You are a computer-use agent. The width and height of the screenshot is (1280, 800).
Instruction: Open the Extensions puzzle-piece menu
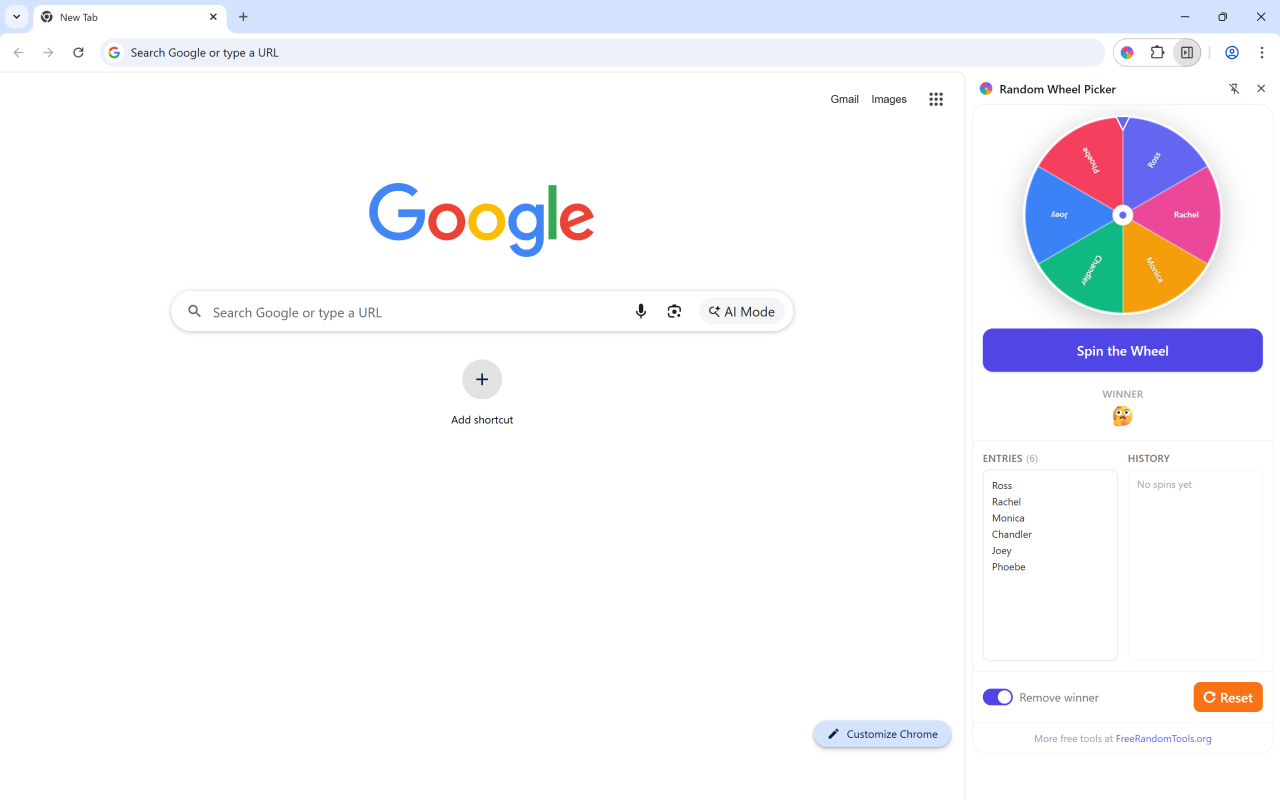1157,53
